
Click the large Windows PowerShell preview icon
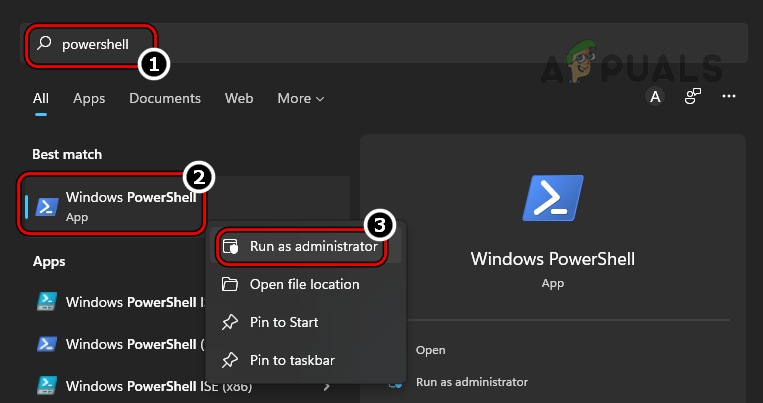[x=552, y=197]
